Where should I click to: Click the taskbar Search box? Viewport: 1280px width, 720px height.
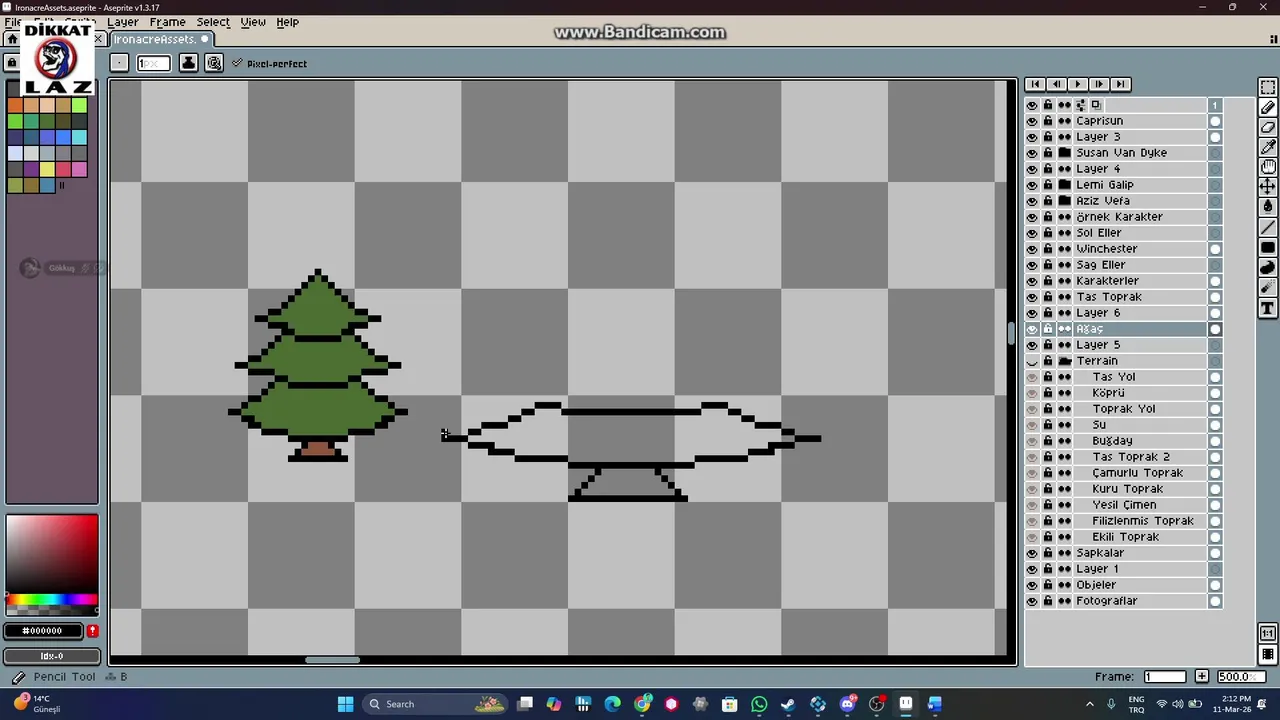point(435,704)
